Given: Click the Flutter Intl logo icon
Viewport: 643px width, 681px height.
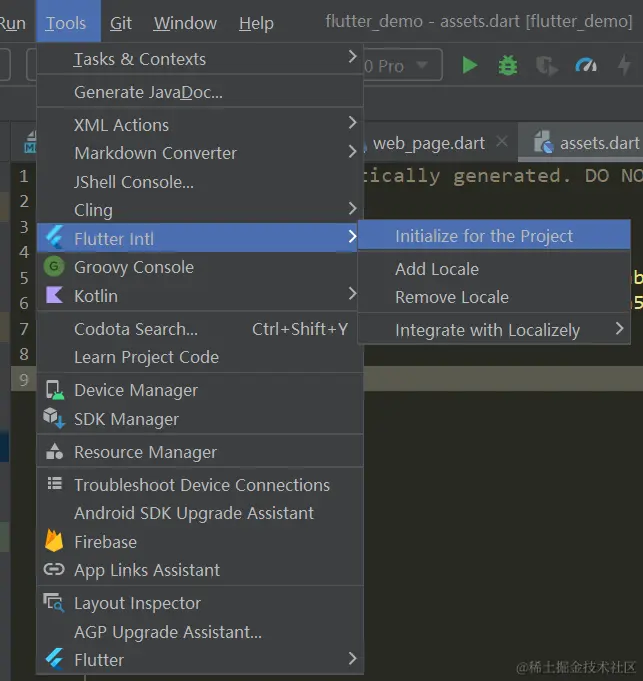Looking at the screenshot, I should pos(55,237).
